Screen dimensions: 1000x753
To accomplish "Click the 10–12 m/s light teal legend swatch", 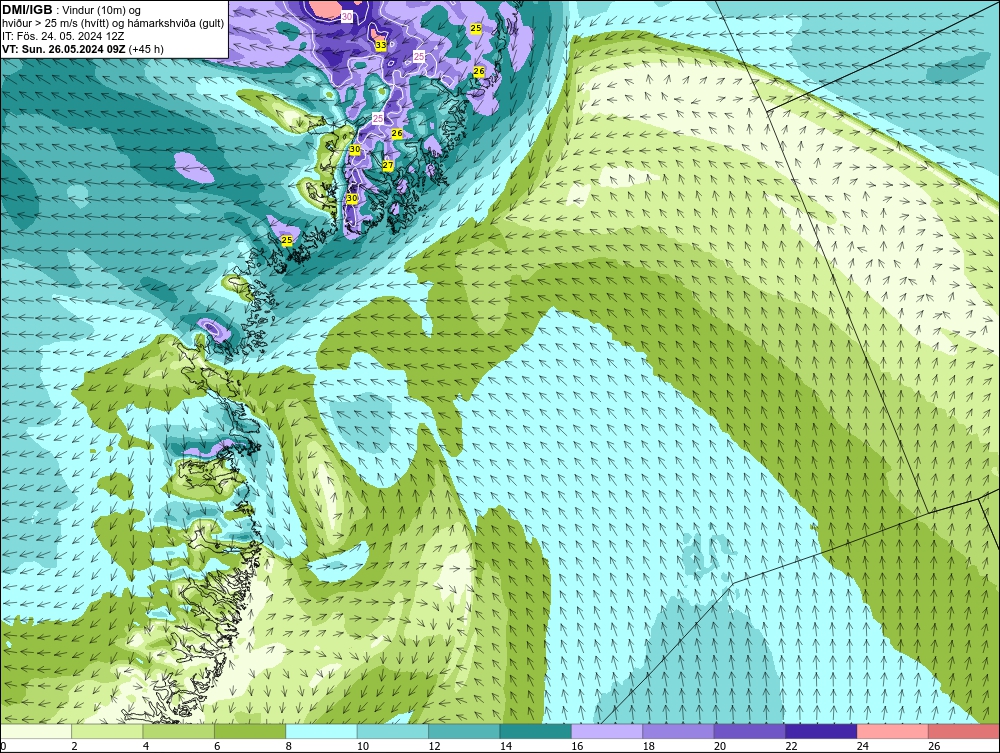I will 393,731.
